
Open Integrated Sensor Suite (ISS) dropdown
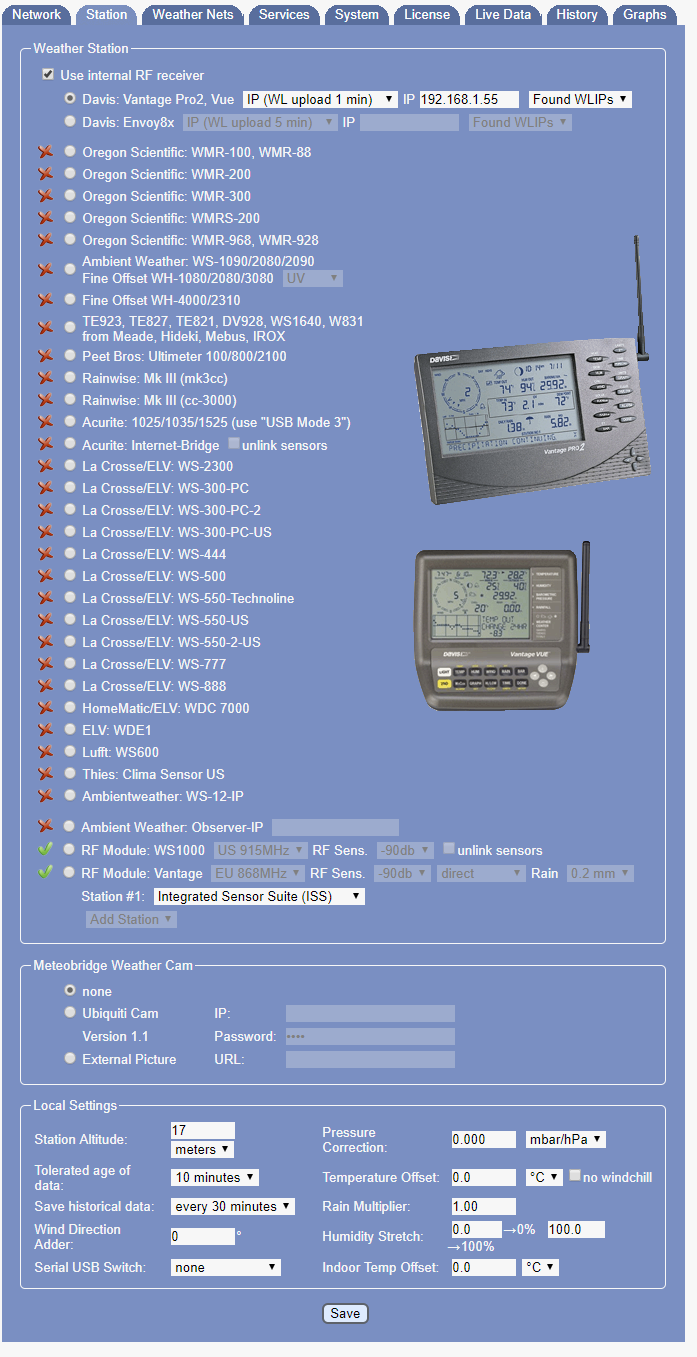tap(259, 896)
